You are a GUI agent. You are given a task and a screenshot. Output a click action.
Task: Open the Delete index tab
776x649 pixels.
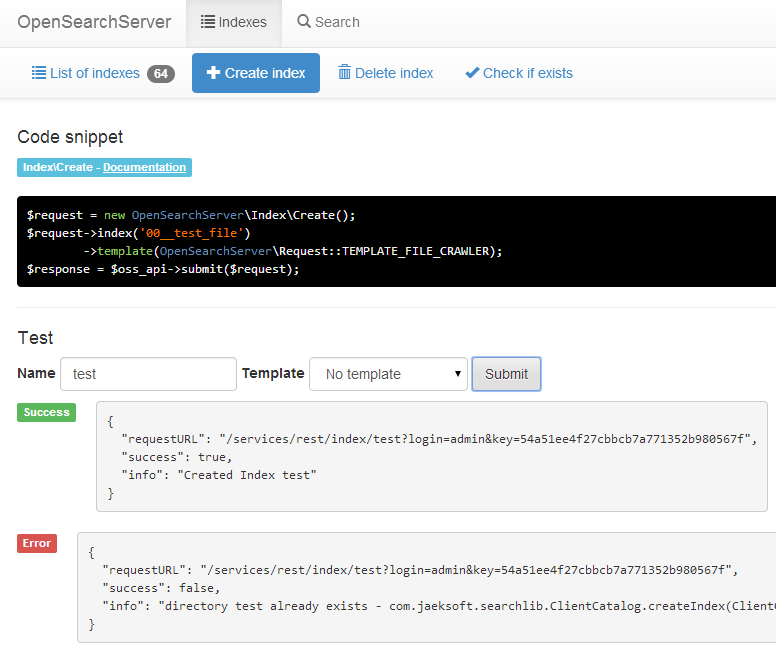pyautogui.click(x=385, y=73)
